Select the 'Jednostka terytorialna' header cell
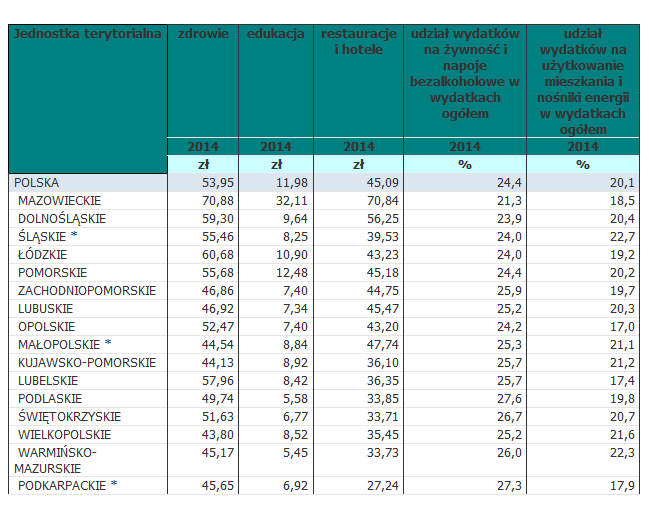 (x=88, y=99)
